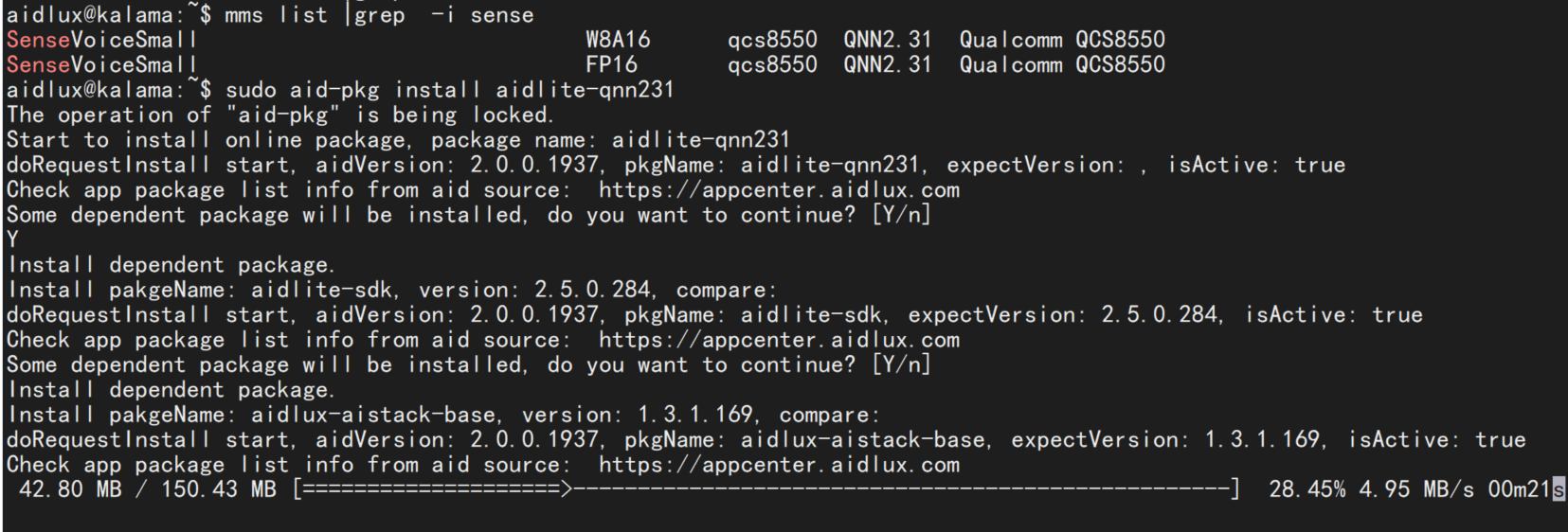Click the 42.80 MB downloaded size text

[x=70, y=489]
